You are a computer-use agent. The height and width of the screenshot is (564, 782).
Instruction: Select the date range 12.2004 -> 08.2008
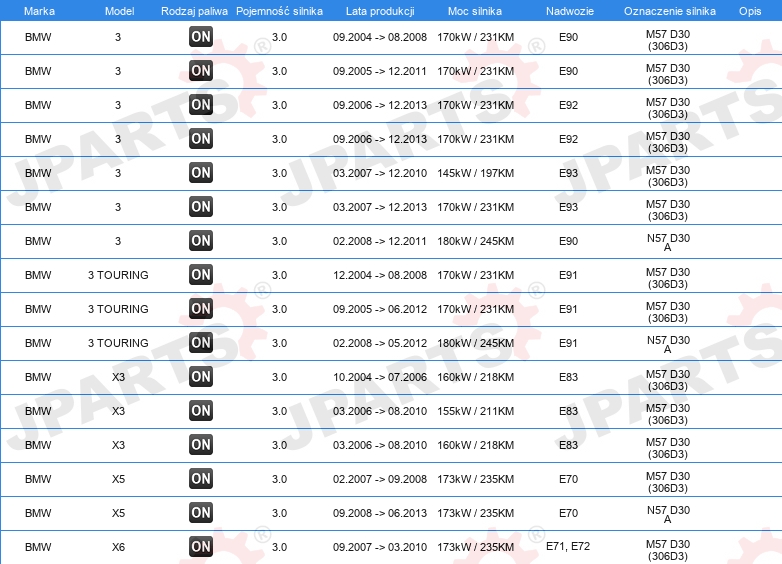(x=380, y=275)
